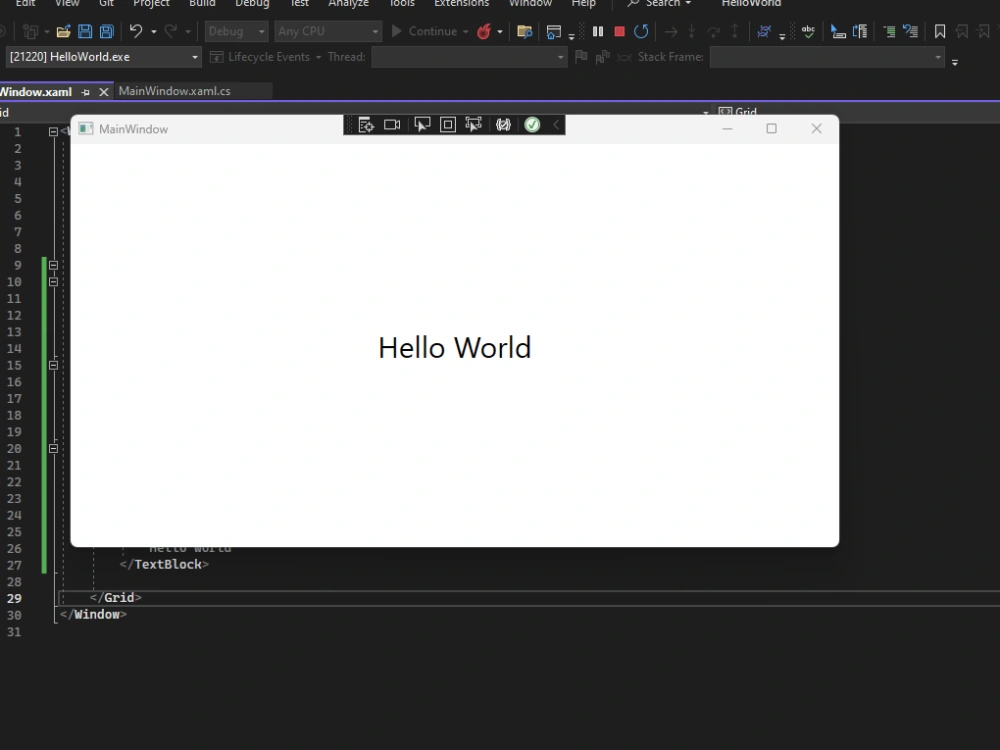
Task: Click Undo in the toolbar
Action: click(x=137, y=31)
